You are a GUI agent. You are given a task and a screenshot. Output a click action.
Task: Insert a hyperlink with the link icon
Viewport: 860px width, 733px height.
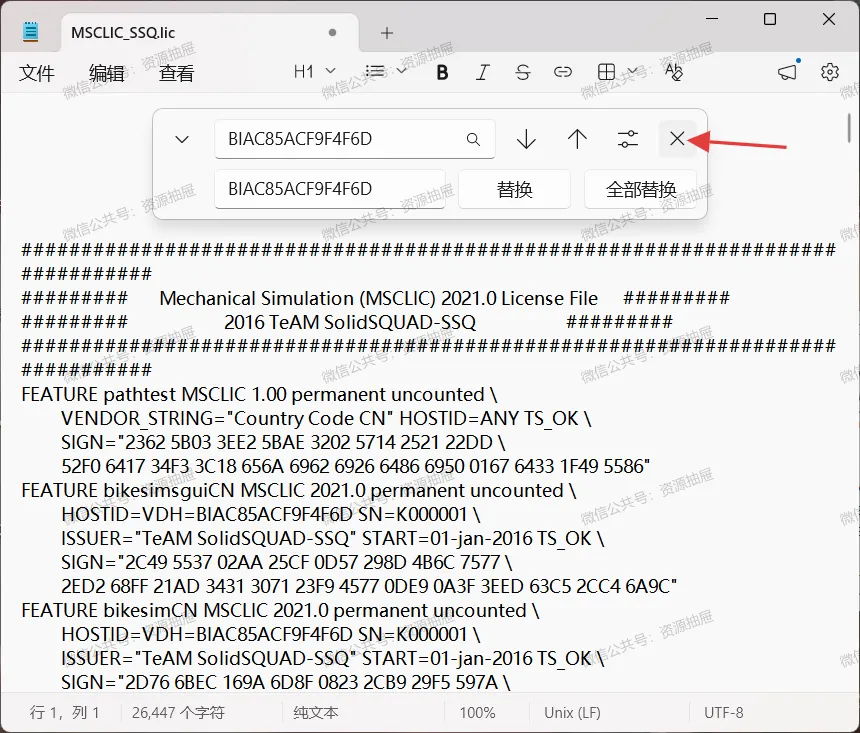[x=563, y=72]
